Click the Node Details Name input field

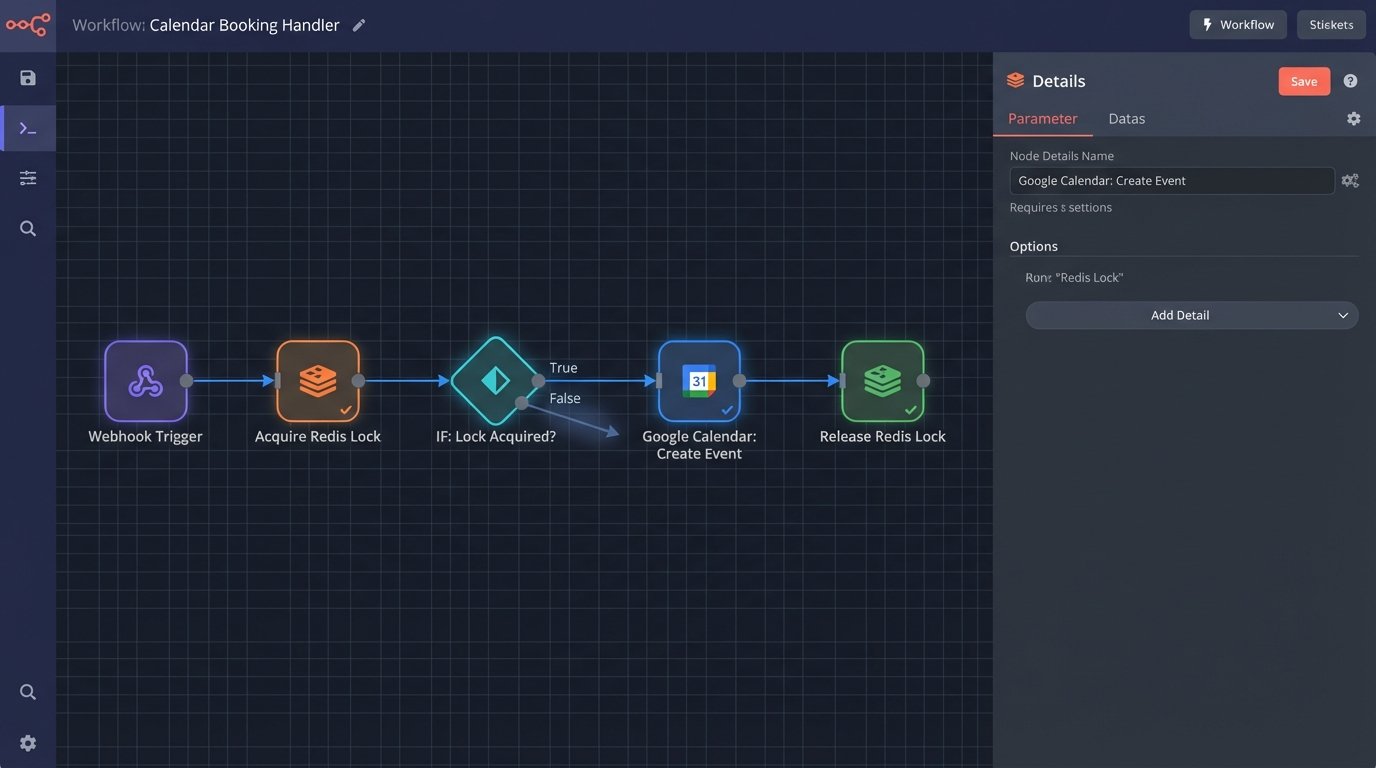point(1171,181)
